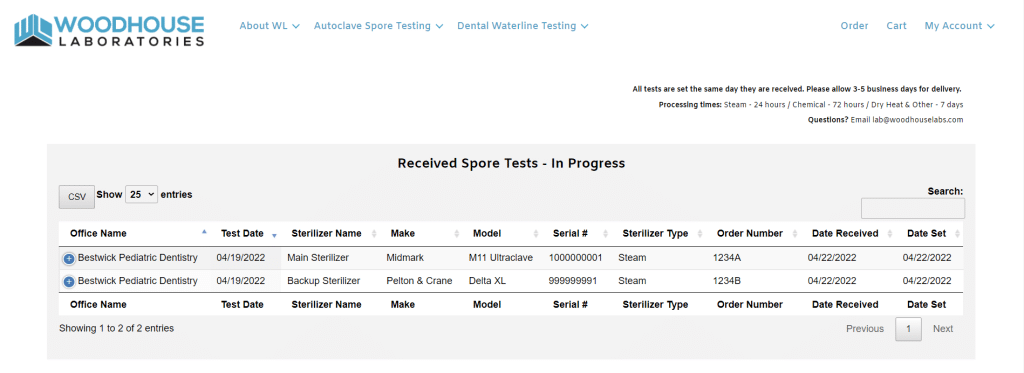
Task: Expand the Main Sterilizer row plus icon
Action: point(69,259)
